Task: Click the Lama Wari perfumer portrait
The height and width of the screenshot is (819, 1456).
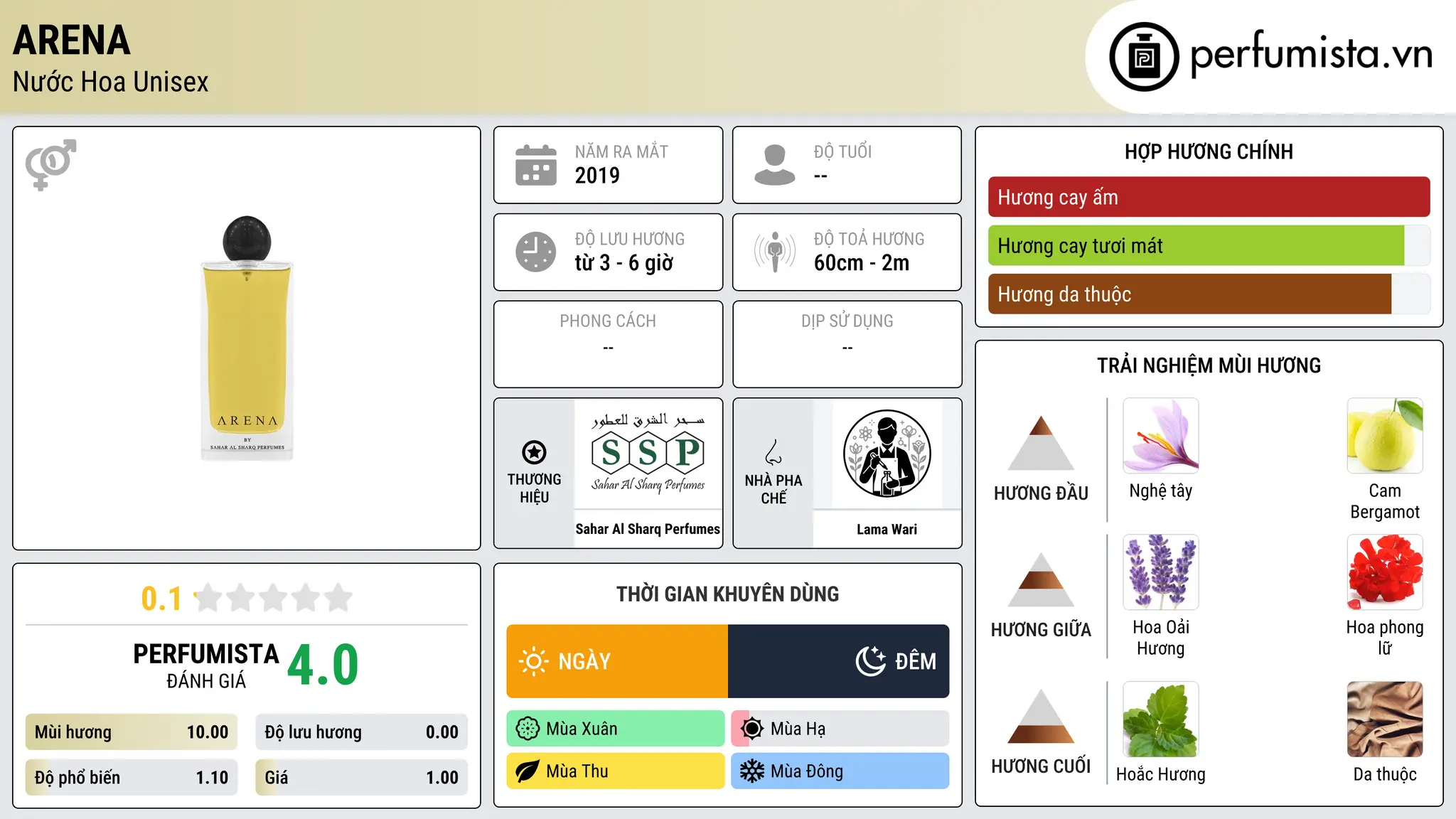Action: coord(887,454)
